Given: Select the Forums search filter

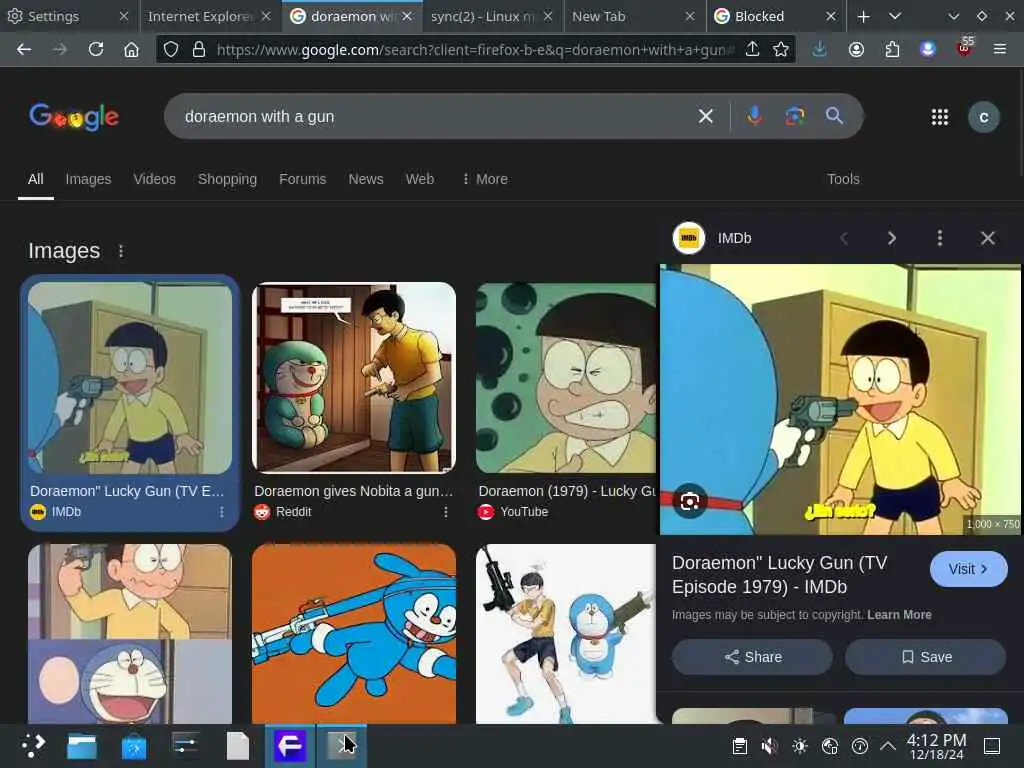Looking at the screenshot, I should click(x=302, y=179).
